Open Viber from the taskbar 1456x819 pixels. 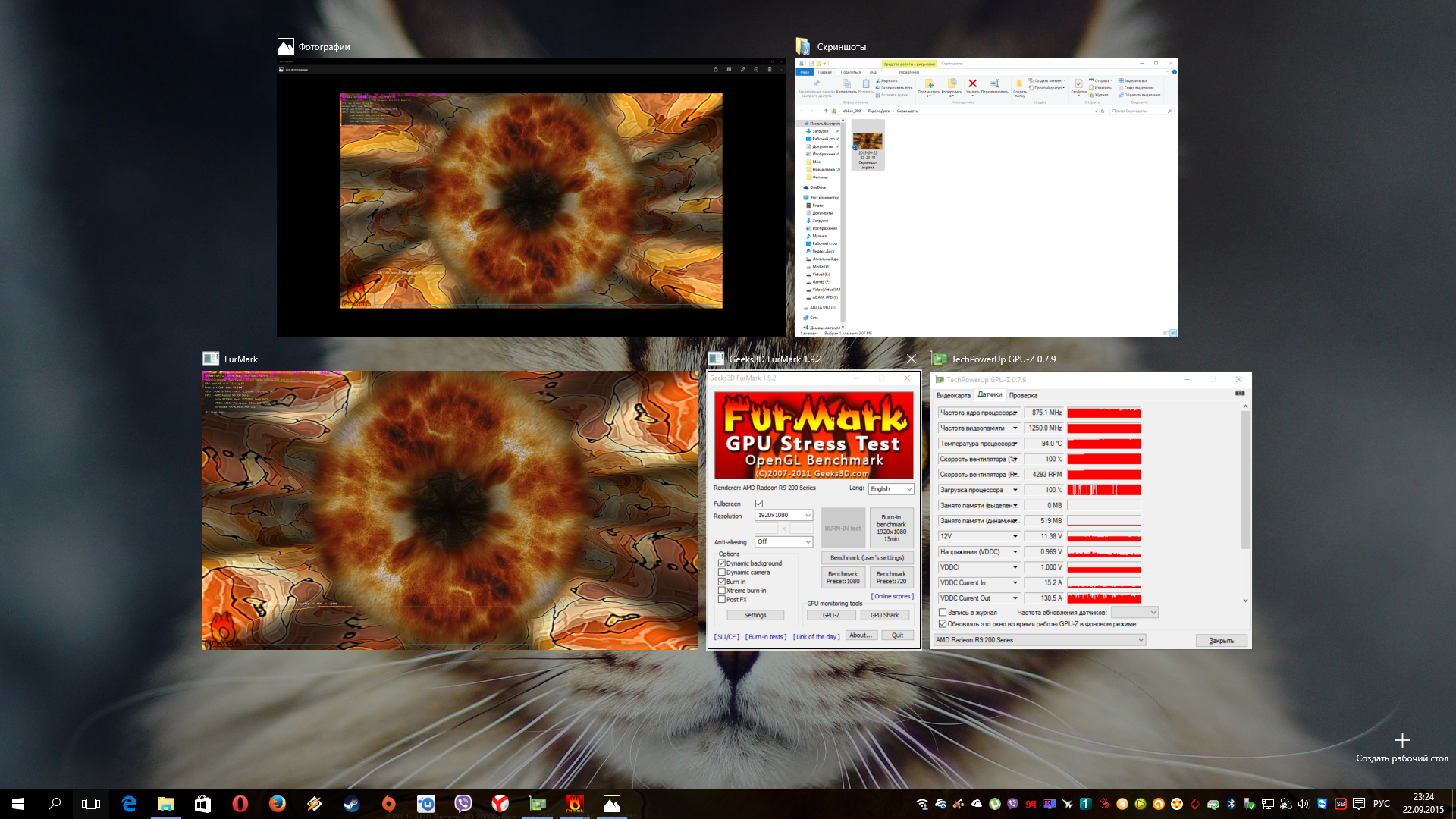pyautogui.click(x=463, y=804)
